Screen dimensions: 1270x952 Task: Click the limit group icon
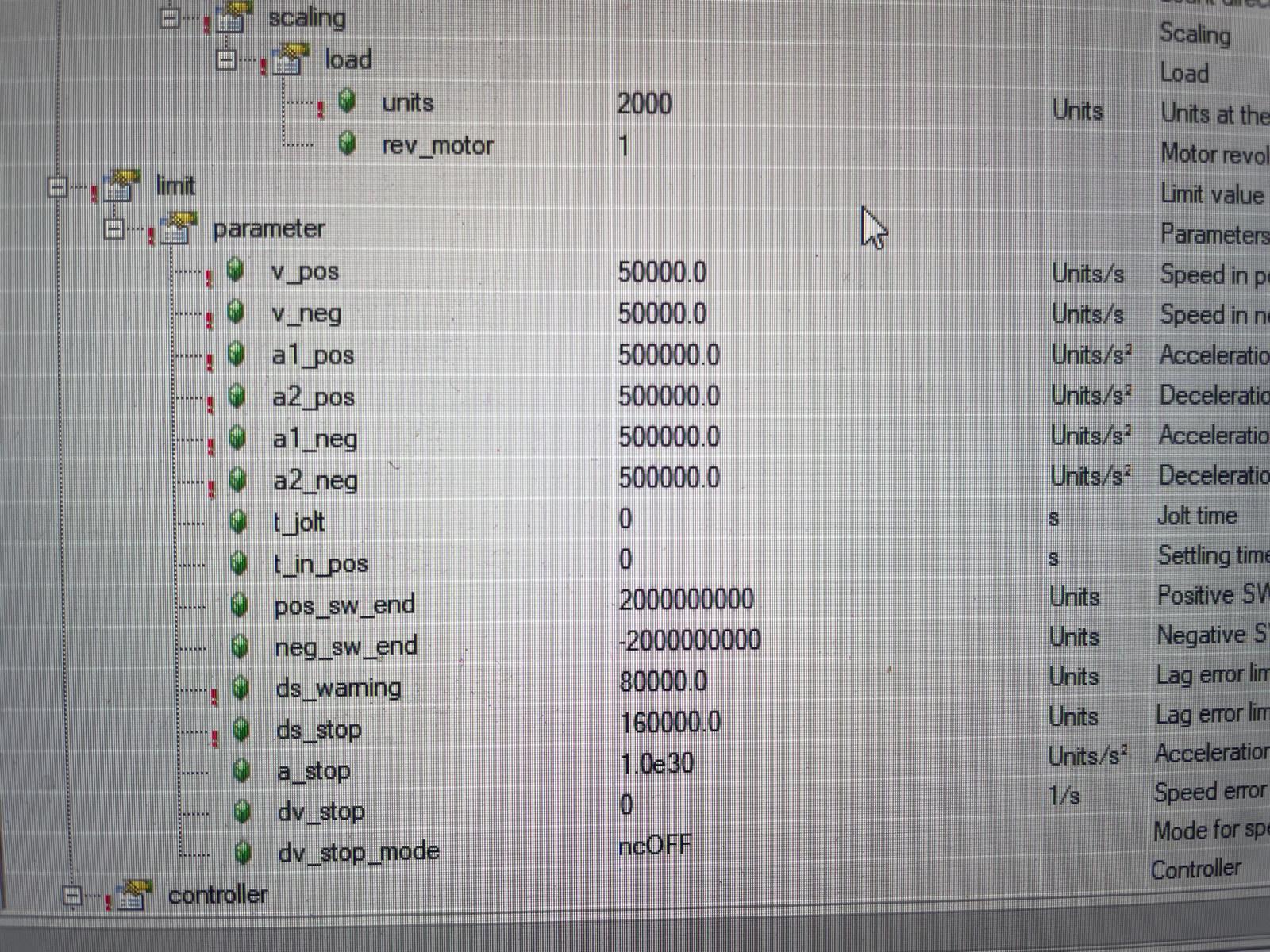121,186
